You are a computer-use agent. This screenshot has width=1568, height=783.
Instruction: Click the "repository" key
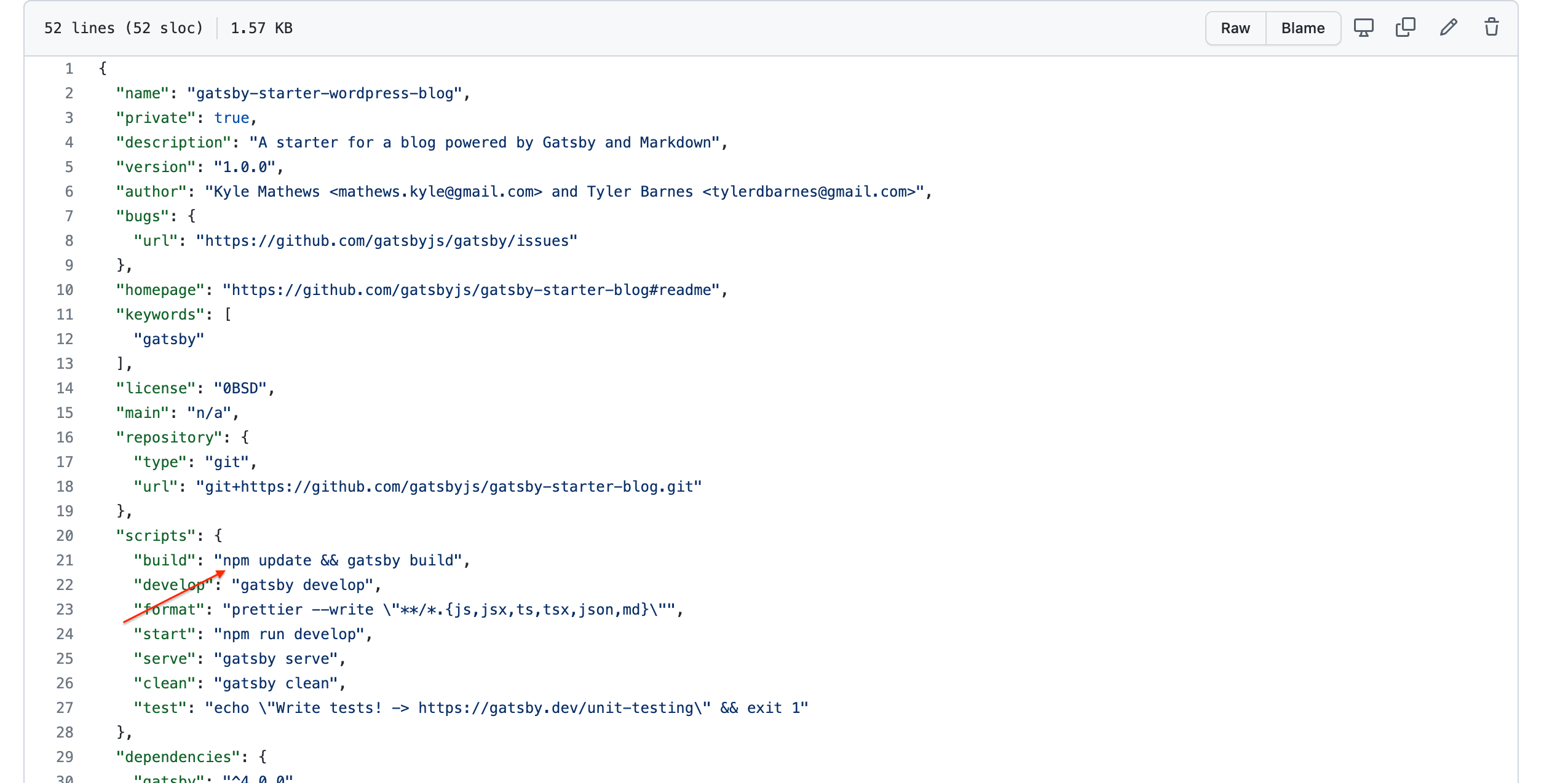click(169, 438)
